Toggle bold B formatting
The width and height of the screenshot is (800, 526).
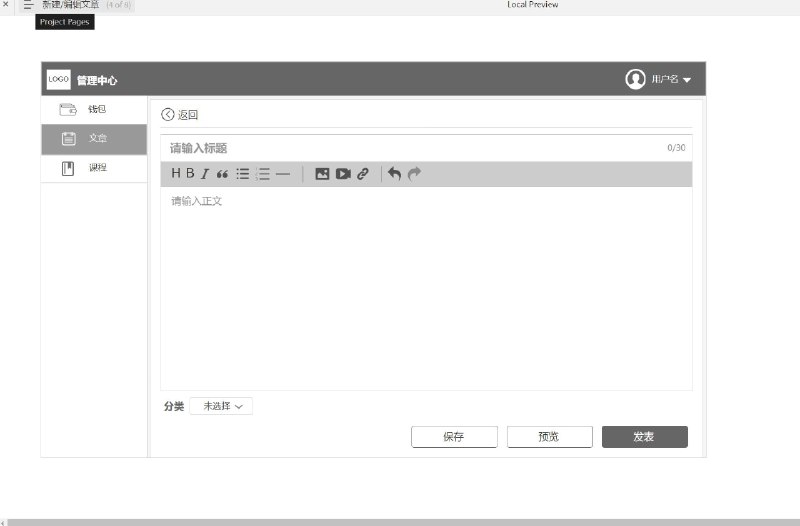pyautogui.click(x=190, y=173)
